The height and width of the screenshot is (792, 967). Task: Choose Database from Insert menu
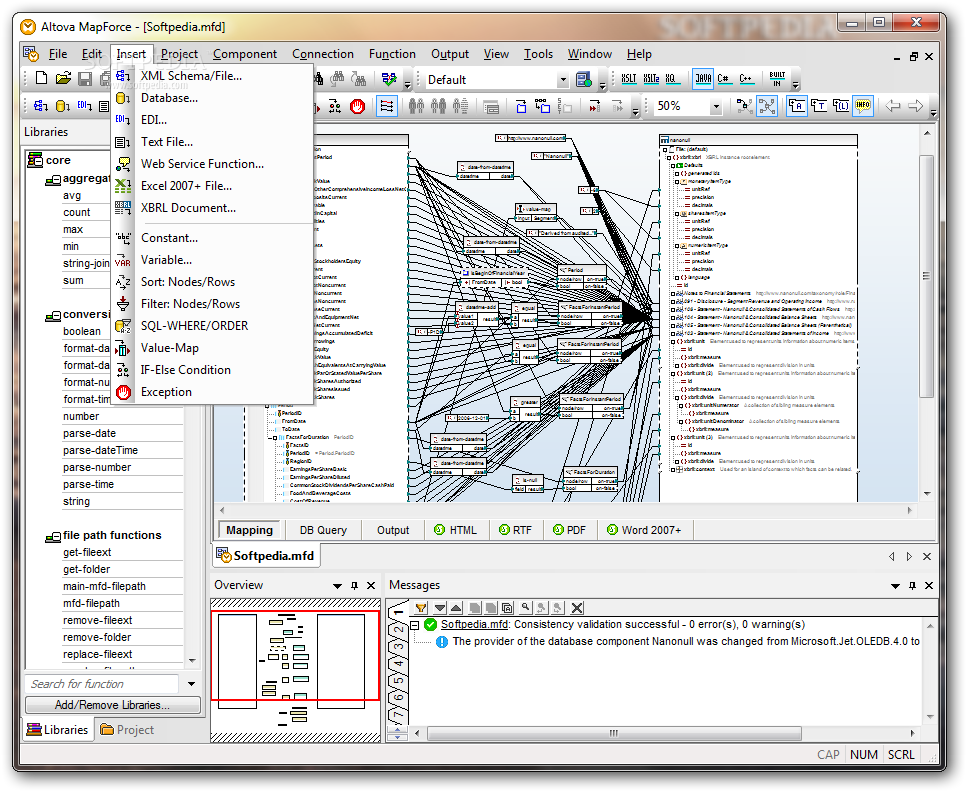click(213, 98)
